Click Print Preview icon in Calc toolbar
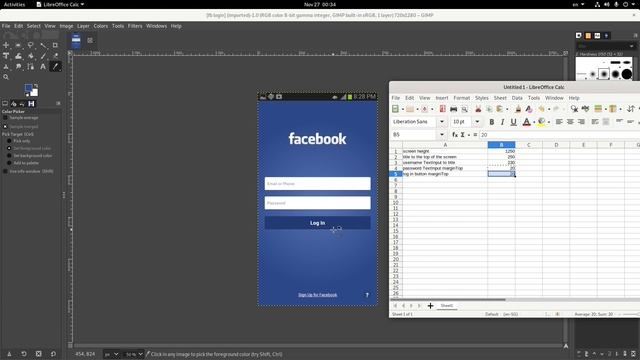The height and width of the screenshot is (360, 640). [464, 109]
